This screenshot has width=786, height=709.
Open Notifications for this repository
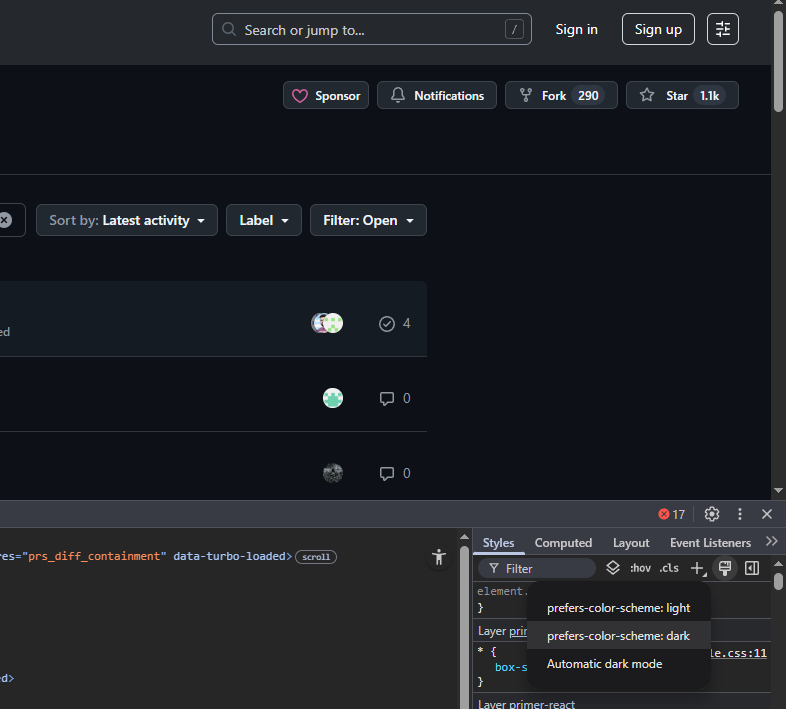click(437, 95)
